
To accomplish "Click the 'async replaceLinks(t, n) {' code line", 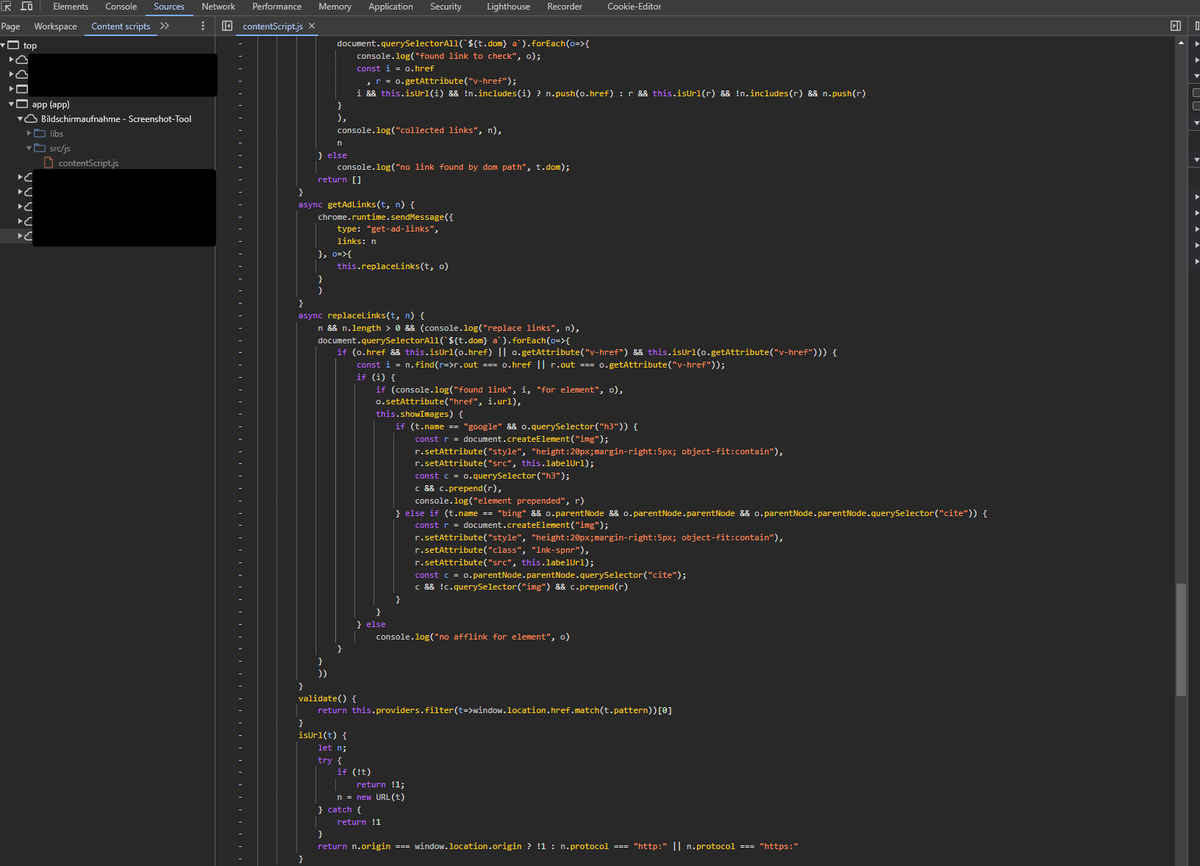I will [361, 315].
